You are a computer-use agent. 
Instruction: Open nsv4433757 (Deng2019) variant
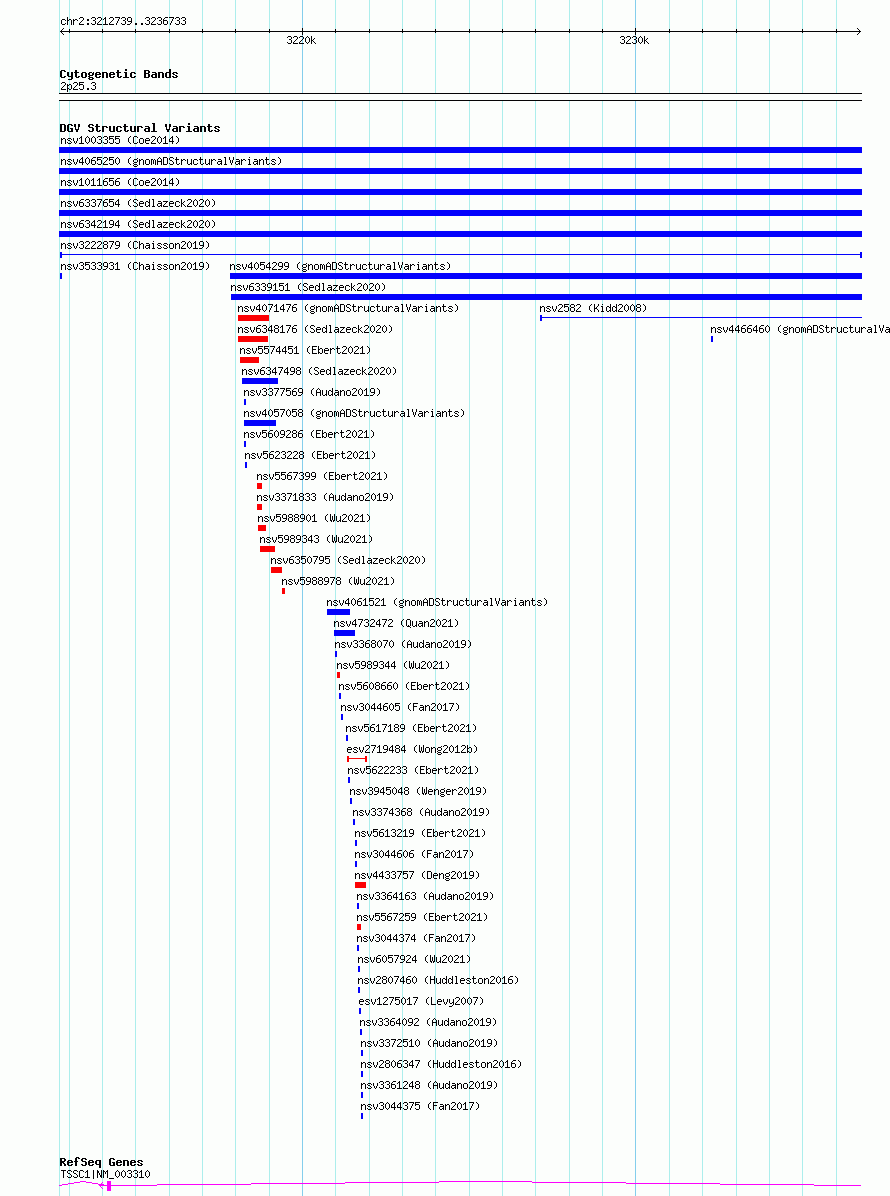point(417,875)
